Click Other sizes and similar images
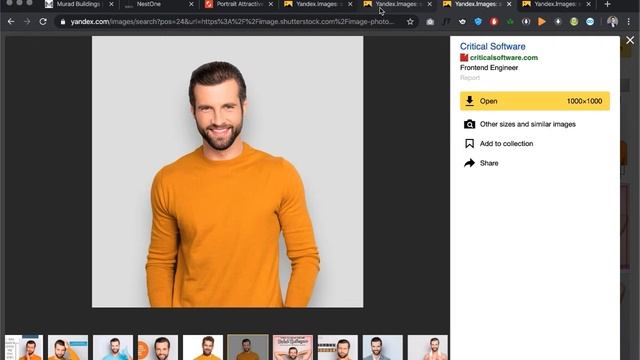This screenshot has height=360, width=640. tap(528, 124)
